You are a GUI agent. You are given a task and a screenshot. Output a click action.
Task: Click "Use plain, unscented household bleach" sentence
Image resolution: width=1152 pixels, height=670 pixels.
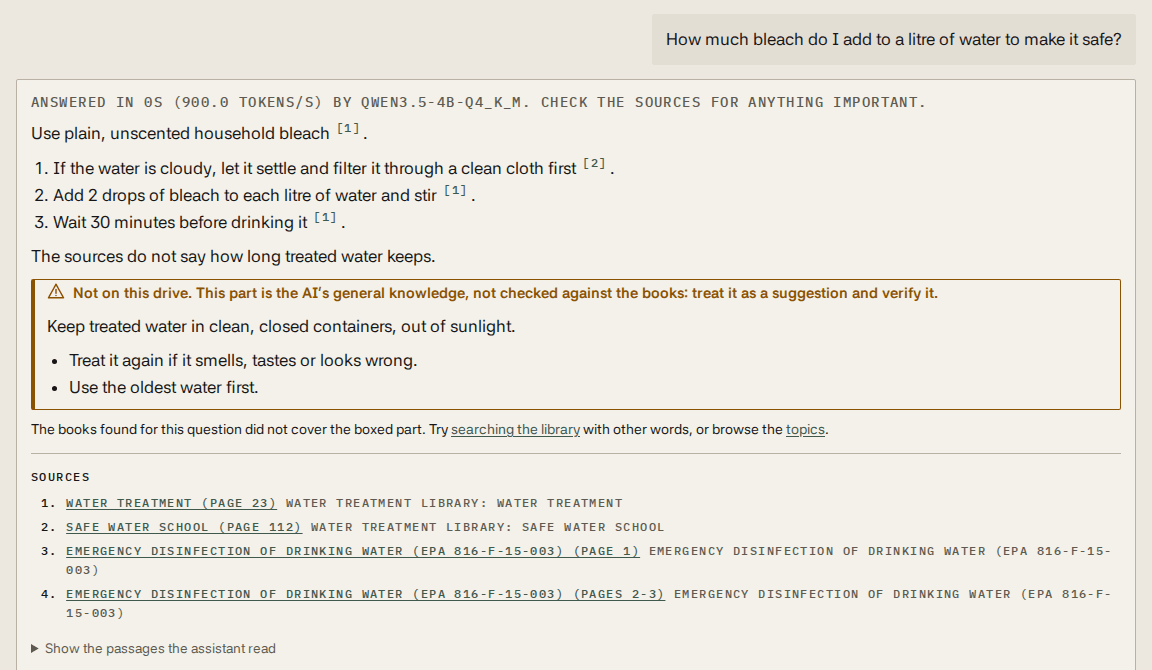(x=180, y=134)
